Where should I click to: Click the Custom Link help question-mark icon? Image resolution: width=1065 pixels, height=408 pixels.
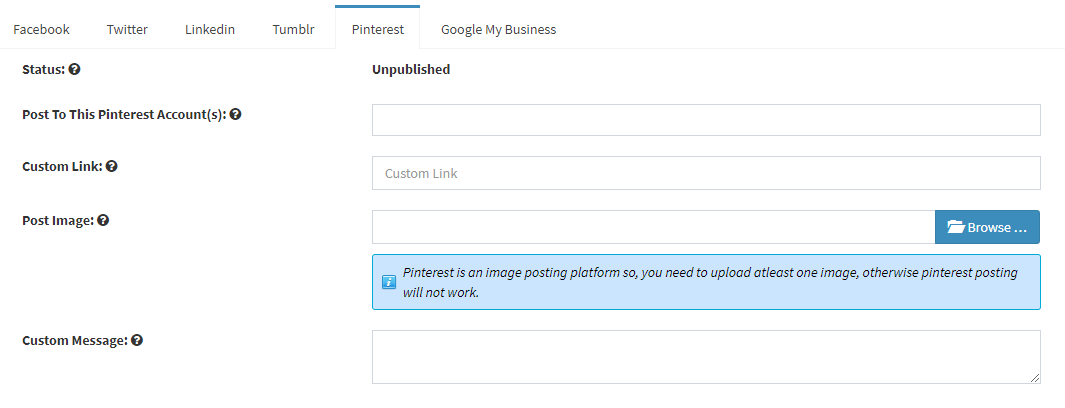click(112, 166)
